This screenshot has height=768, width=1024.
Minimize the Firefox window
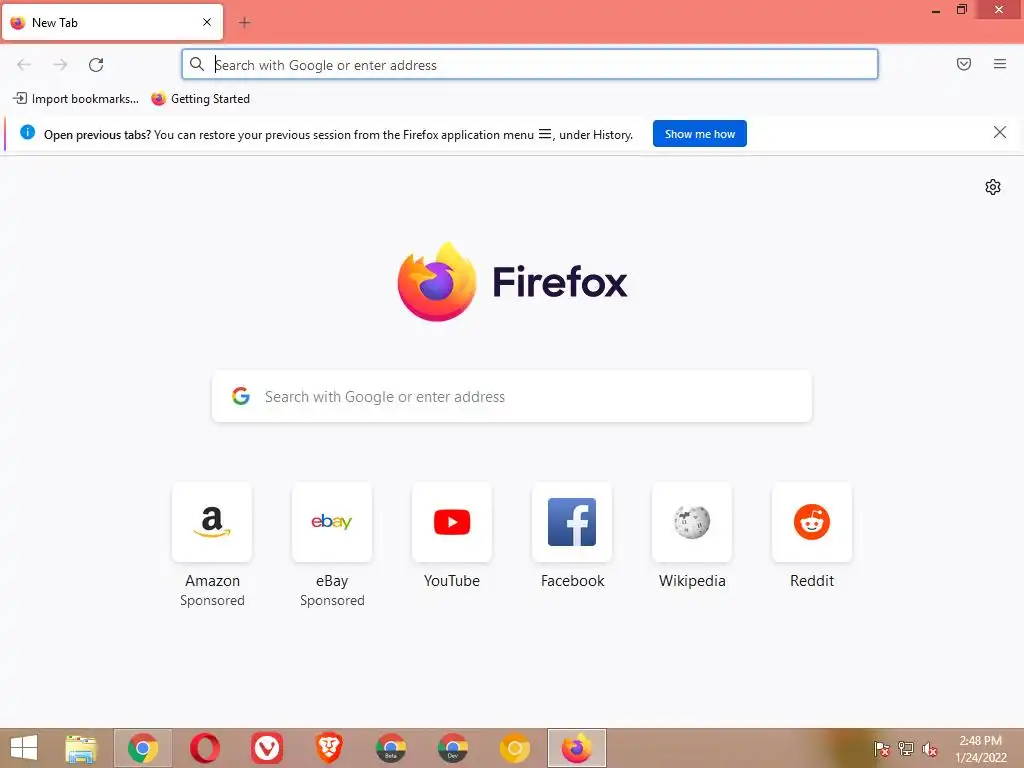[936, 10]
